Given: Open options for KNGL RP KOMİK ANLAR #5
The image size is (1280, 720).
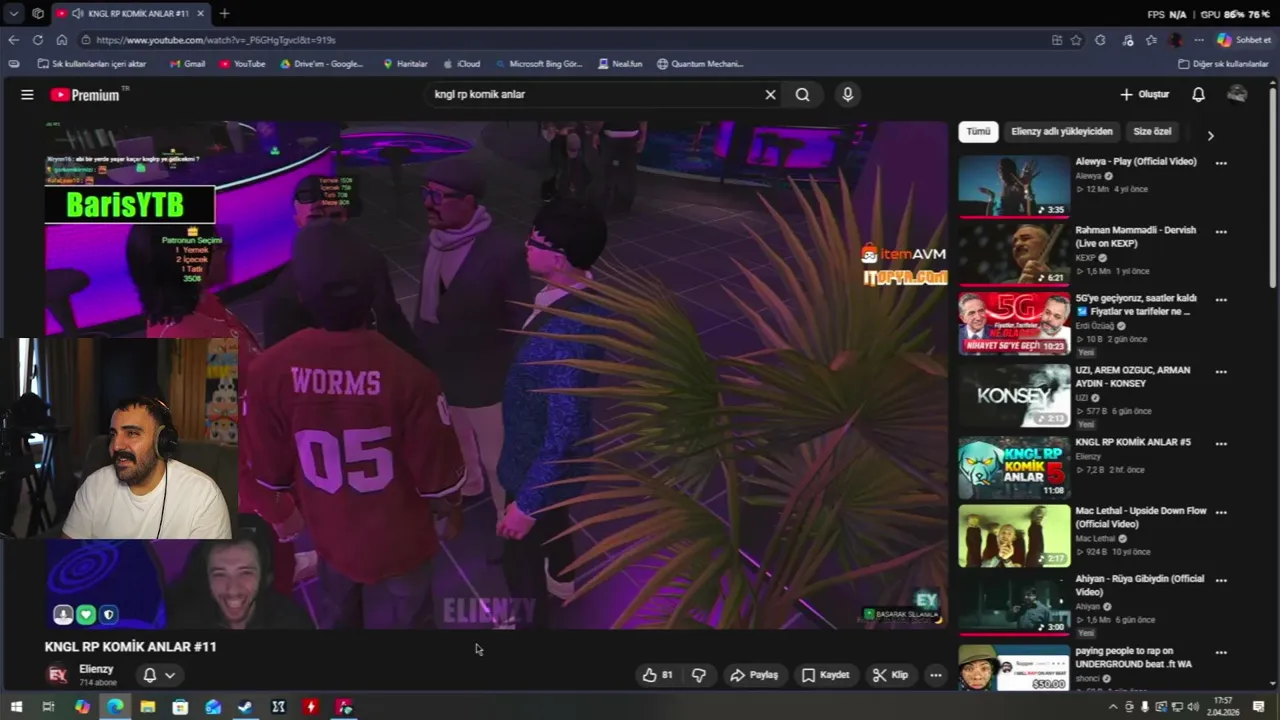Looking at the screenshot, I should pyautogui.click(x=1221, y=444).
